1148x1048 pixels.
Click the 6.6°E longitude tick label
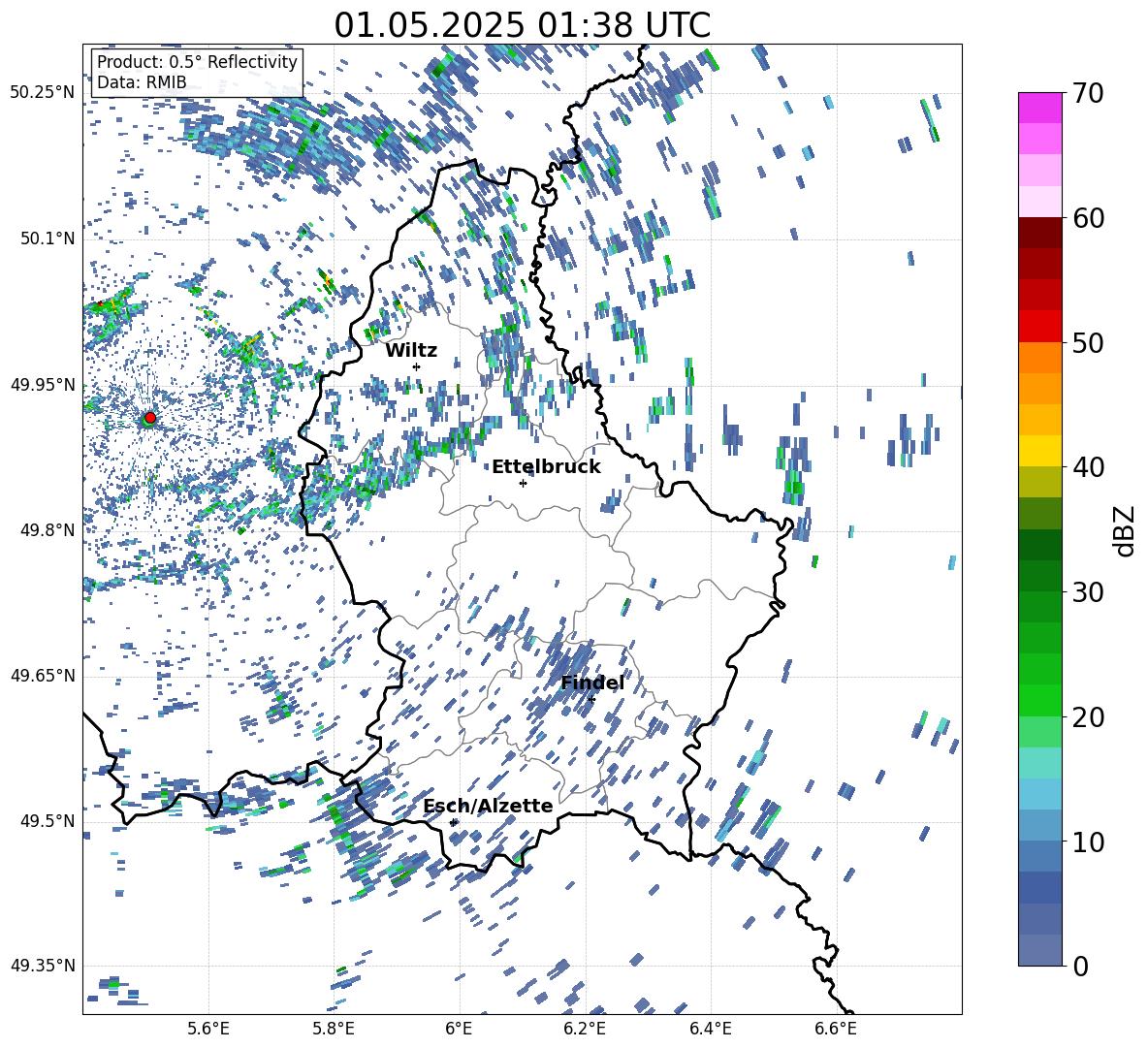tap(836, 1029)
